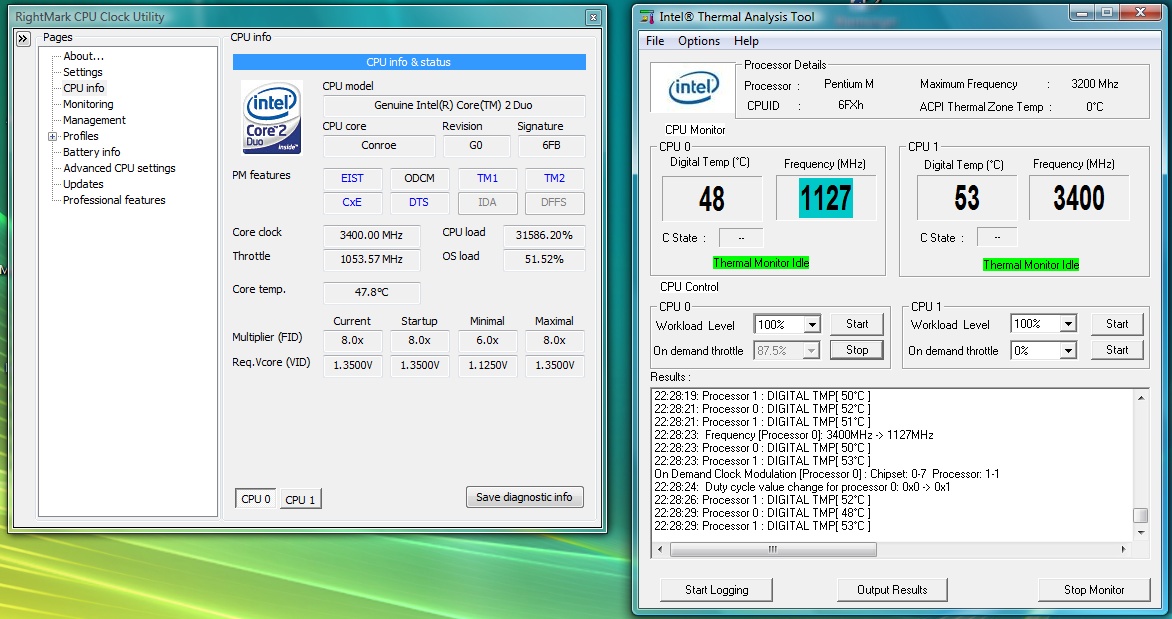Click the Throttle value 1053.57 MHz

(x=371, y=259)
